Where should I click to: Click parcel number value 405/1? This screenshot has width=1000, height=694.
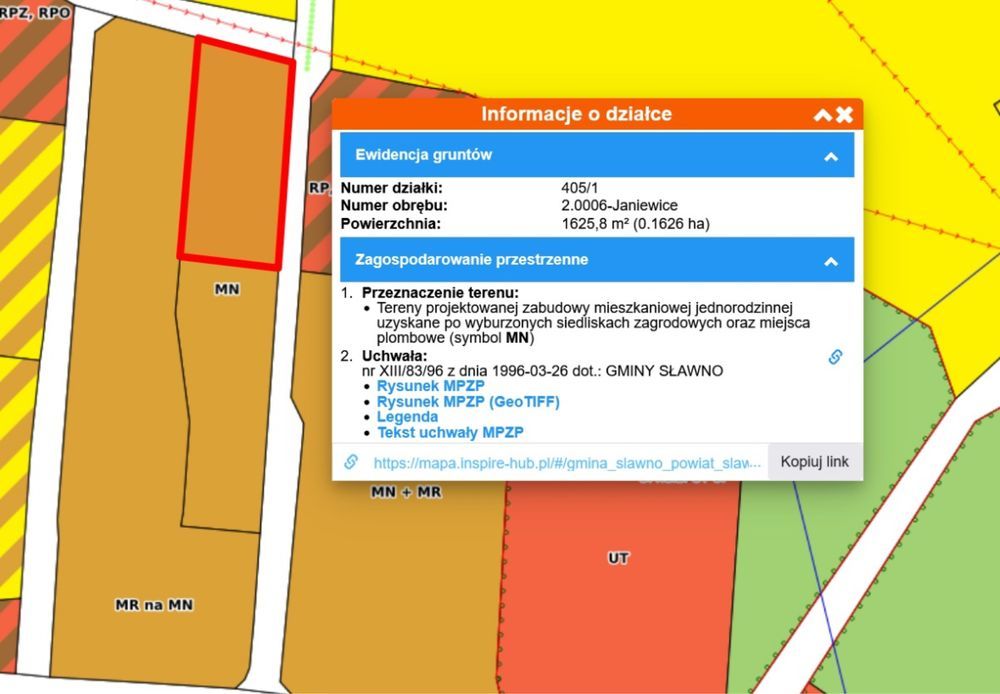point(580,188)
